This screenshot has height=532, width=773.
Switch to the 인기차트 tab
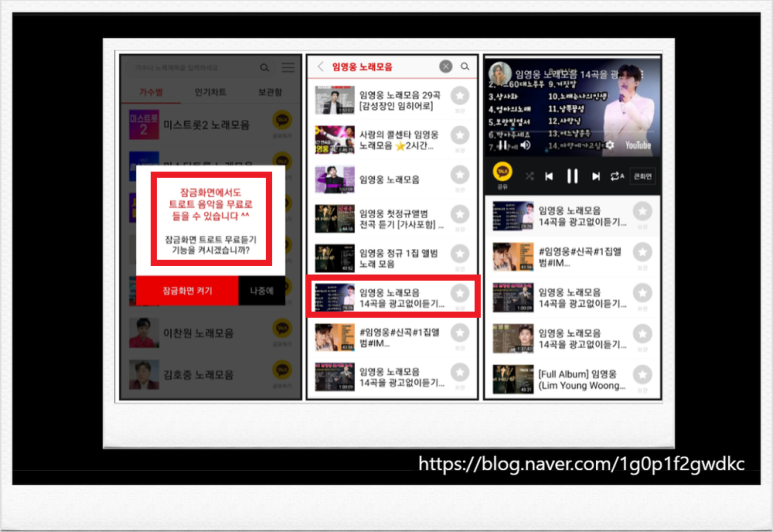click(211, 92)
